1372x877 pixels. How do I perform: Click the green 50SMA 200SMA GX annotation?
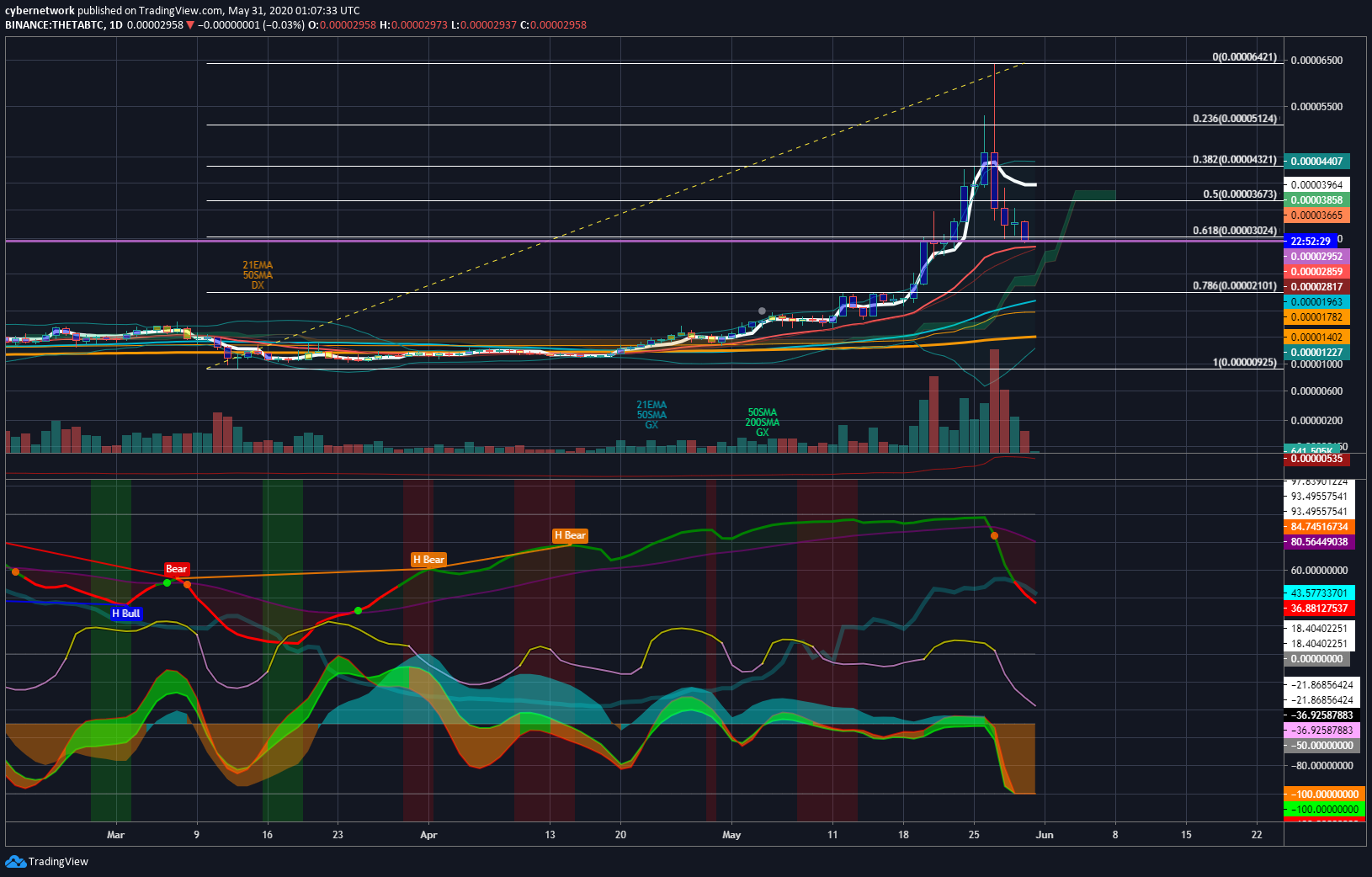point(762,423)
